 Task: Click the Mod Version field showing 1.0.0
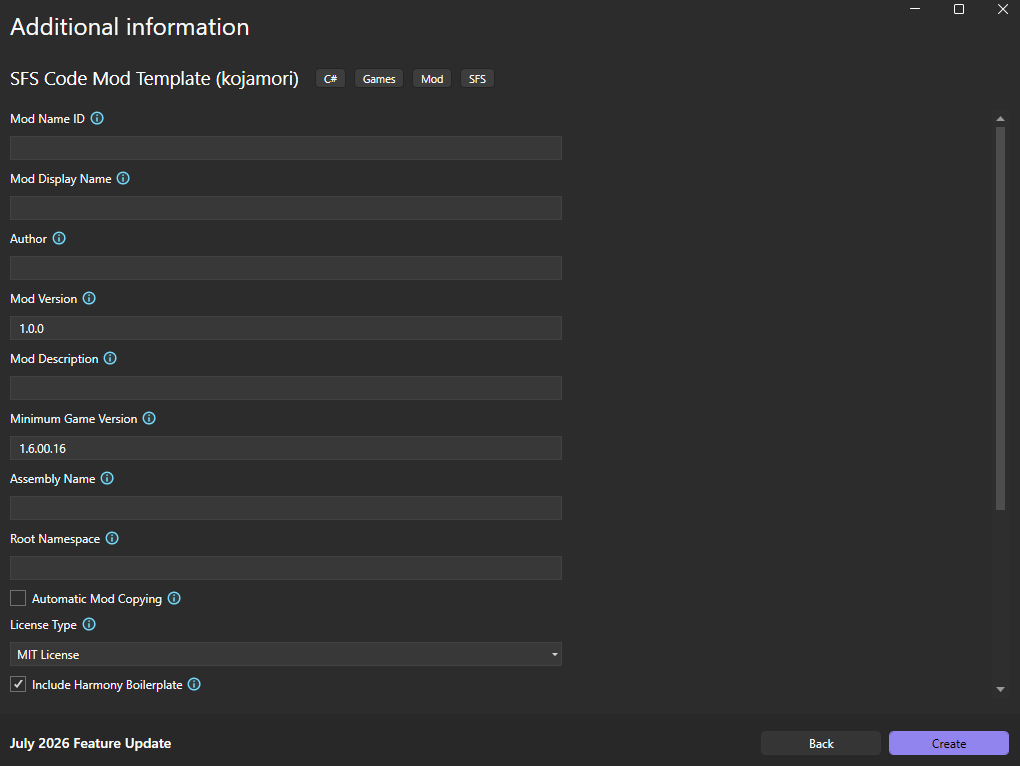tap(286, 328)
